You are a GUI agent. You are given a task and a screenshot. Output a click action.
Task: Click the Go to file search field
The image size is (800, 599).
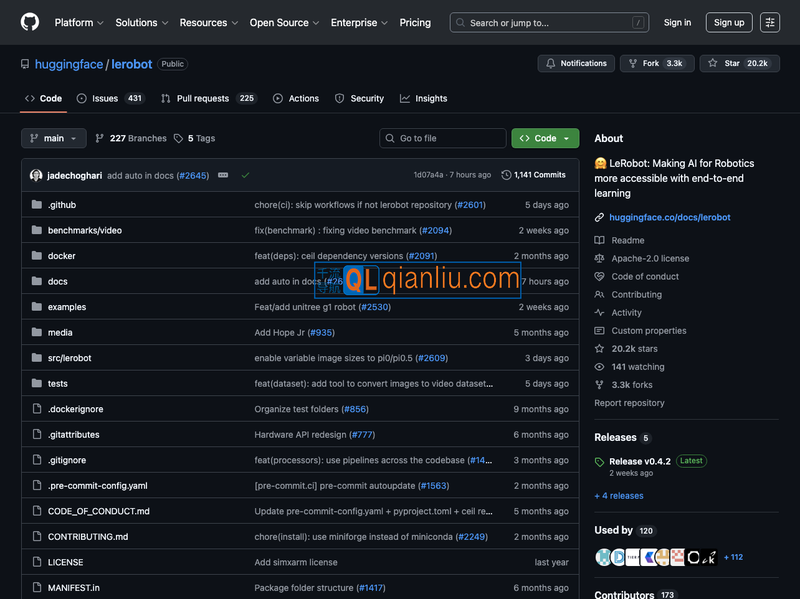point(442,138)
